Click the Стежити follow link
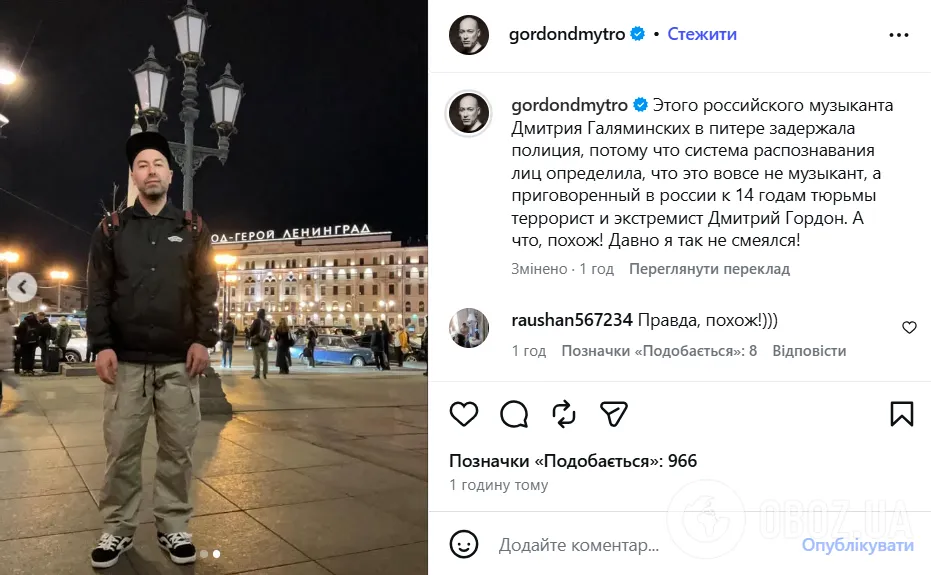The image size is (931, 575). click(702, 34)
